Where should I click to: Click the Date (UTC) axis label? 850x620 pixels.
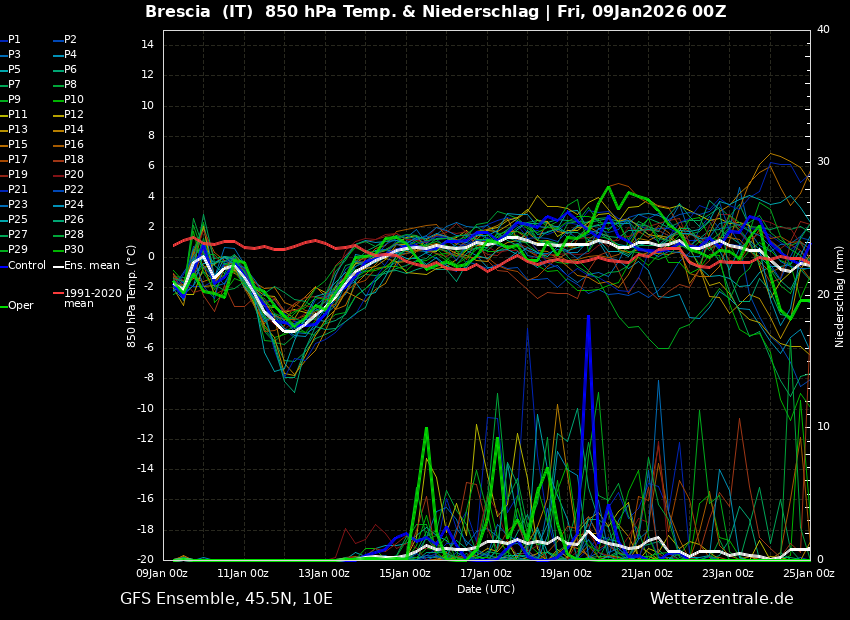486,590
